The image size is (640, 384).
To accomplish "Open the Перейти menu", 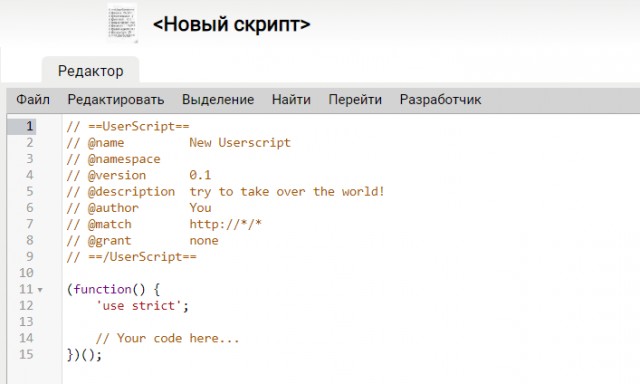I will pyautogui.click(x=355, y=100).
